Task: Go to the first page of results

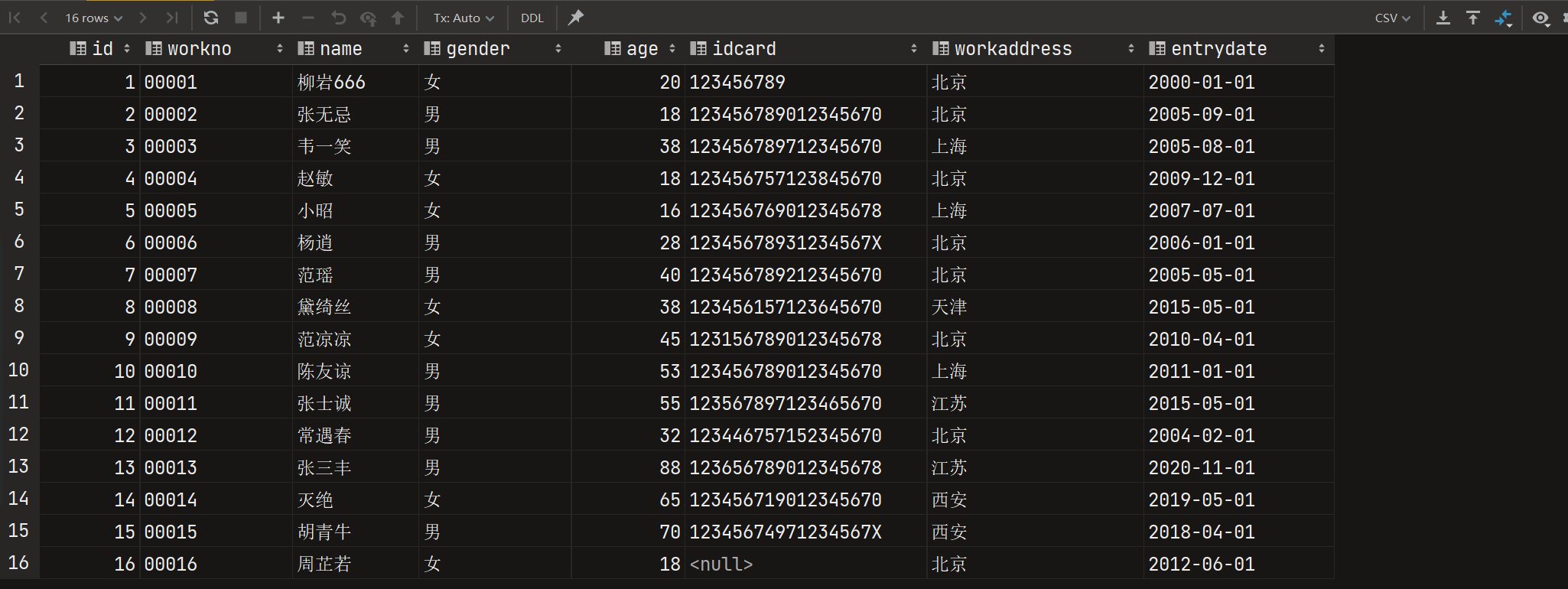Action: click(15, 18)
